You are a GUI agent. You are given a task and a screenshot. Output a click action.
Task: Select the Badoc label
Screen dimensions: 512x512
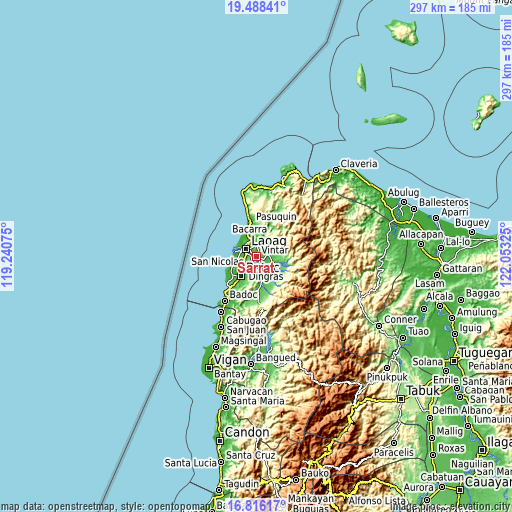[244, 295]
